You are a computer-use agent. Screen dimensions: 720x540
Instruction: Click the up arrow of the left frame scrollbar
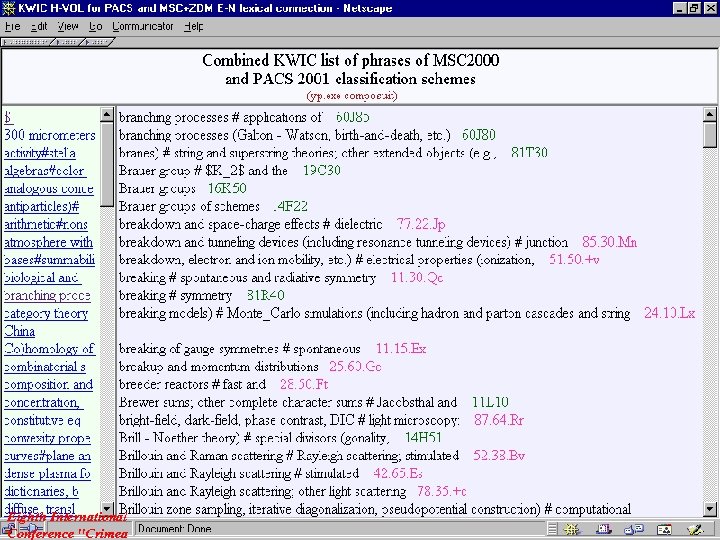pyautogui.click(x=107, y=114)
